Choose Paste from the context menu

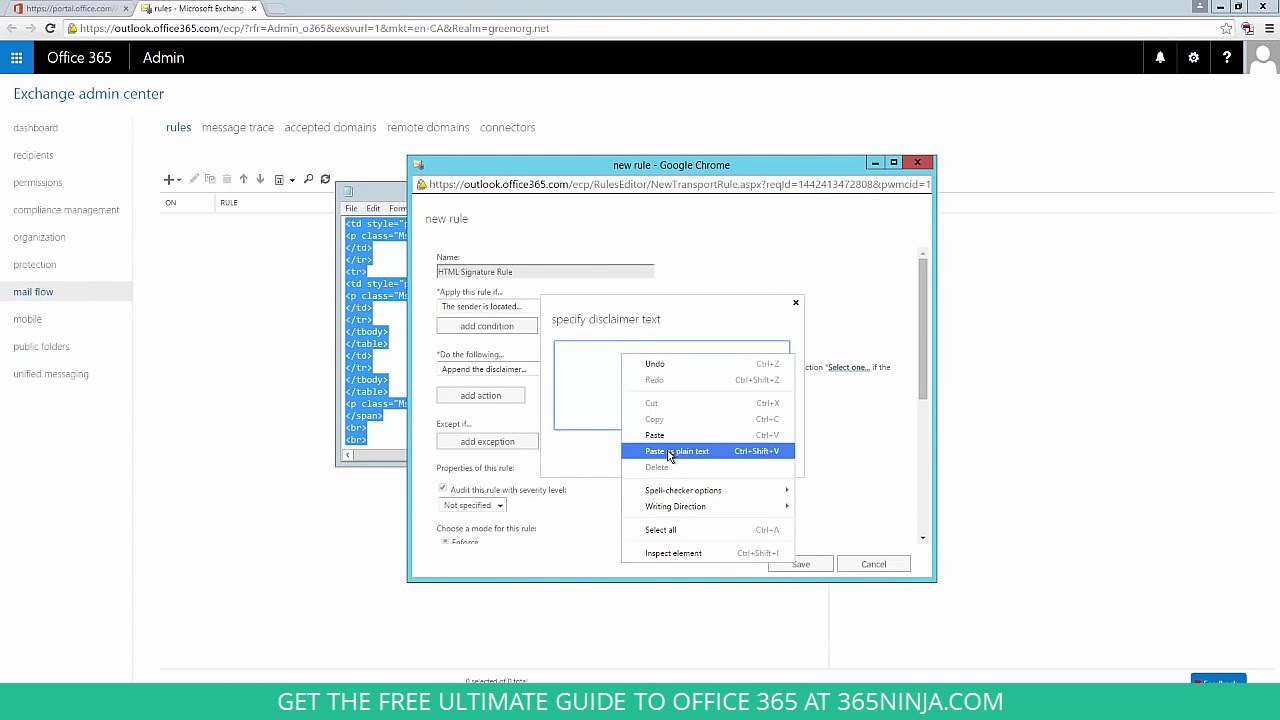(x=707, y=435)
